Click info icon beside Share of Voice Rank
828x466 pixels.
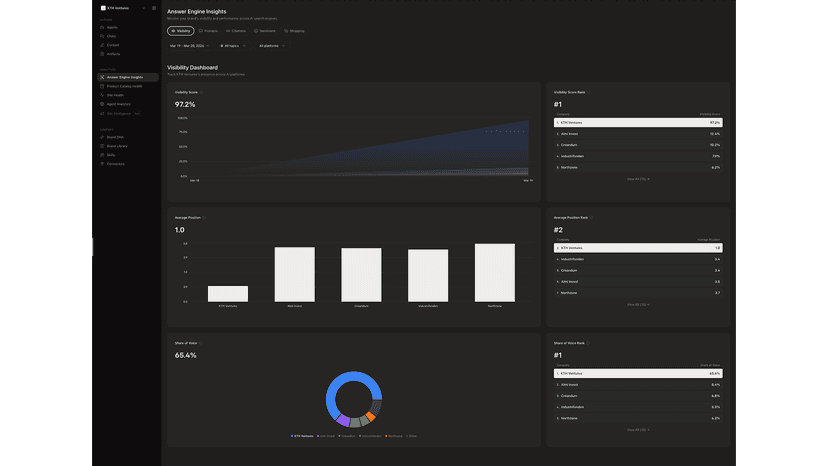pyautogui.click(x=588, y=343)
